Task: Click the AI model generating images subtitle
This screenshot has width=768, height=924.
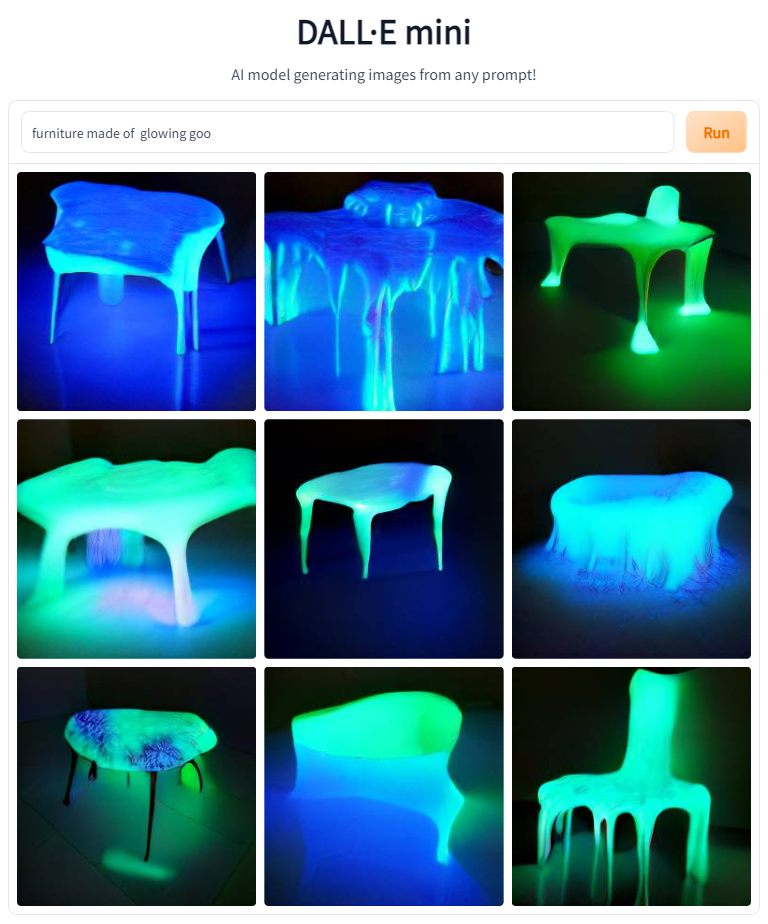Action: 384,75
